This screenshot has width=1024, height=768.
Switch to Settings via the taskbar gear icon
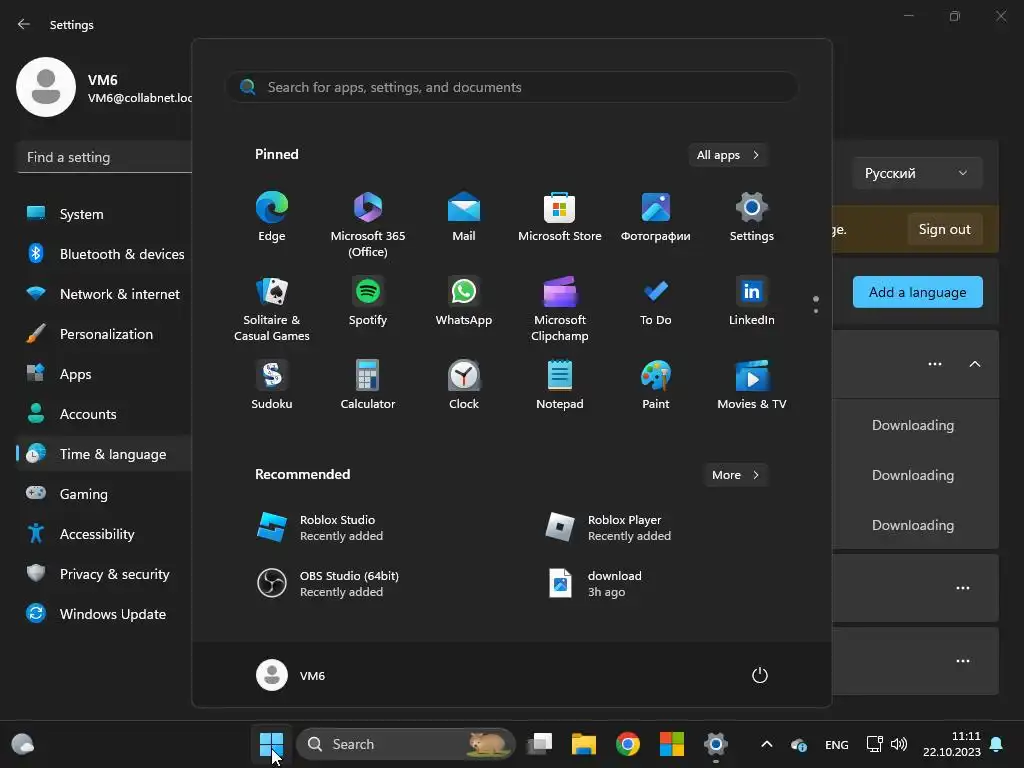(x=716, y=744)
